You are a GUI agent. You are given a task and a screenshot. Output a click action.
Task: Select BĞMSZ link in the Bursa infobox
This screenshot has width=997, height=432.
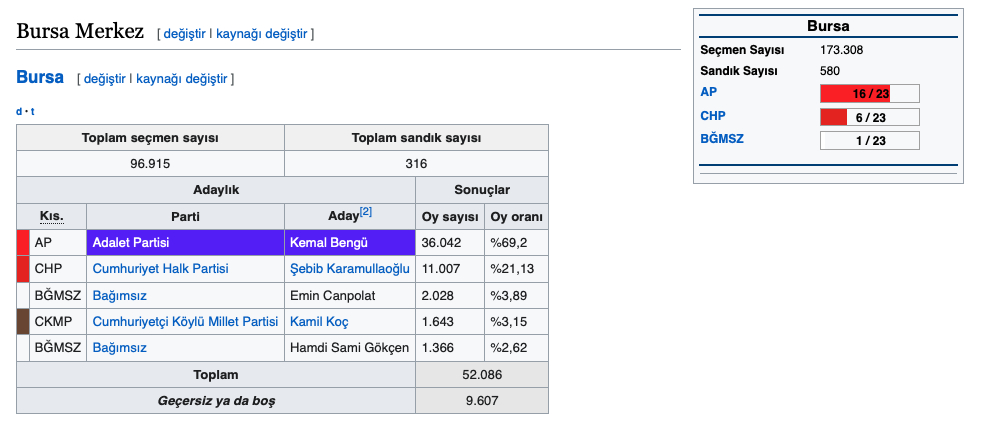click(721, 139)
